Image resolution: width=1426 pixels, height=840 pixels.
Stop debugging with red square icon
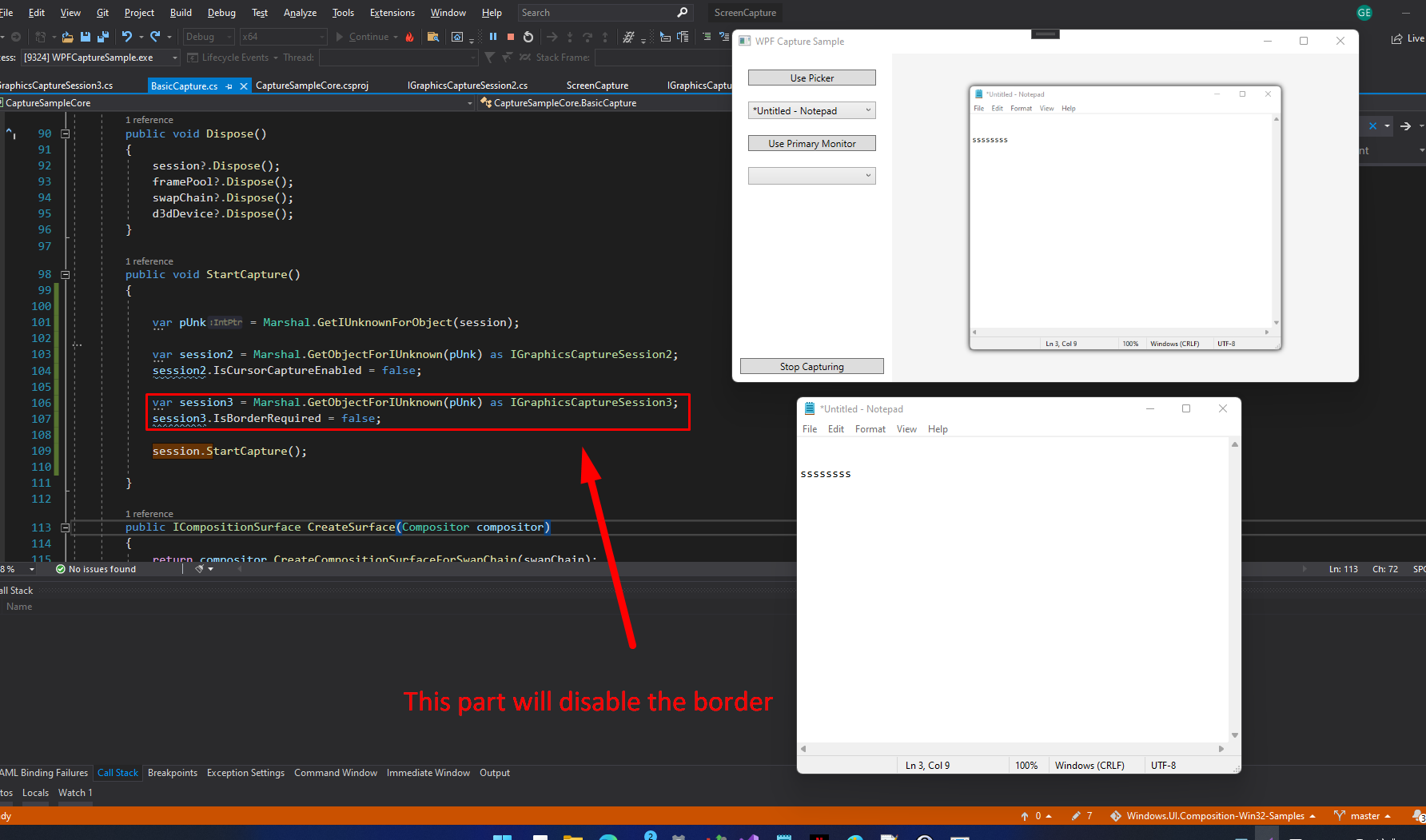511,37
